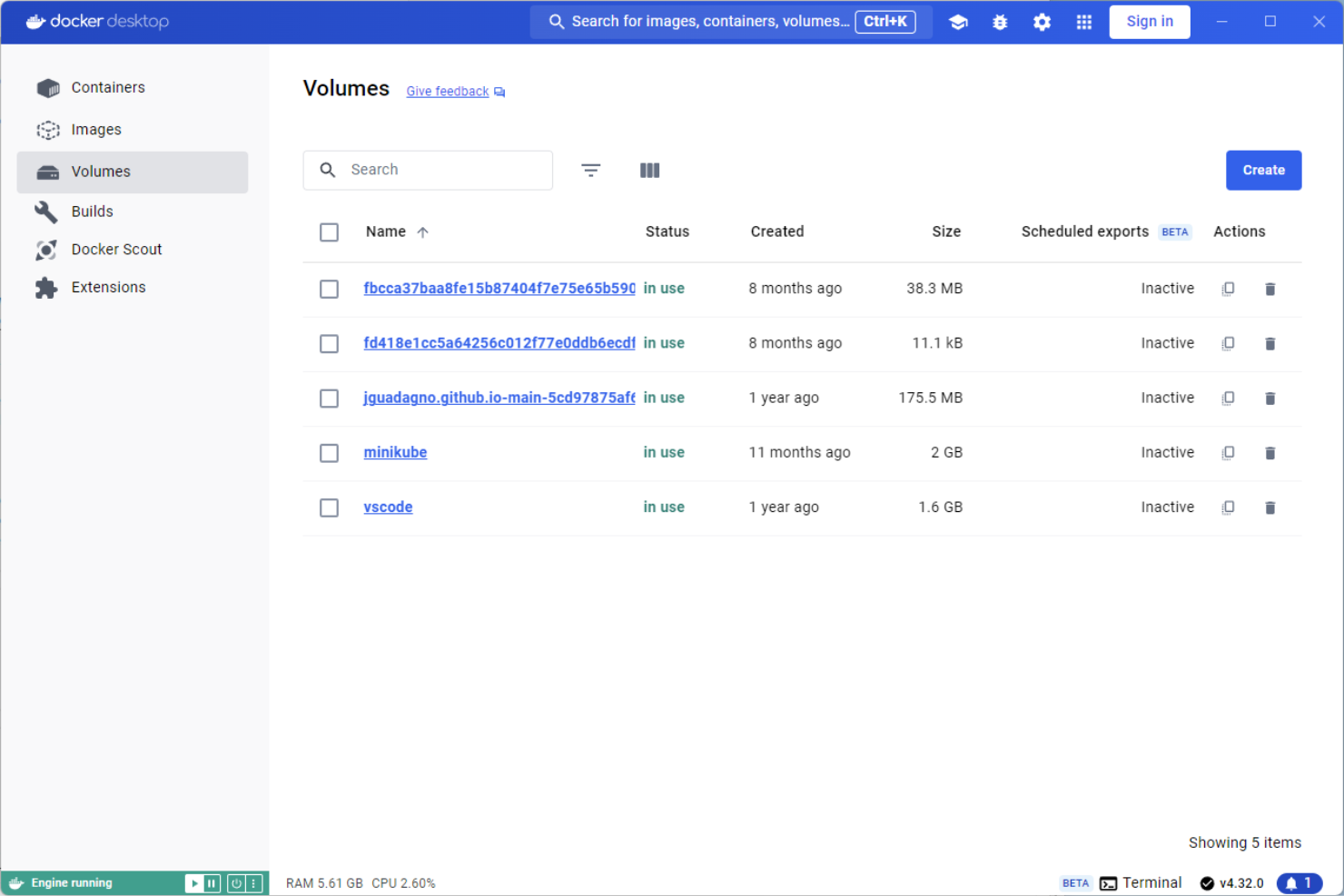Select the minikube volume checkbox
The height and width of the screenshot is (896, 1344).
point(329,452)
